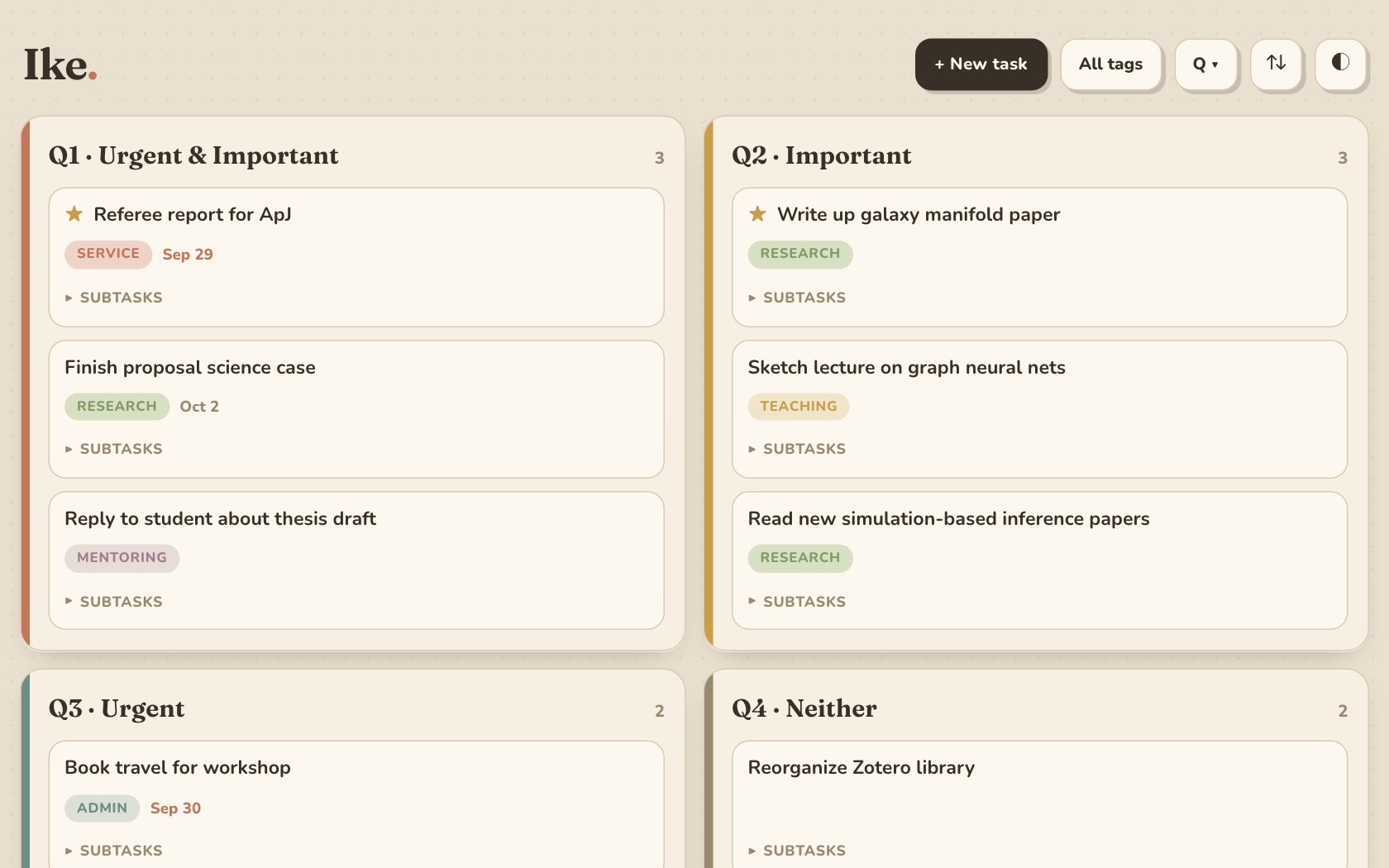Click the Q2 · Important heading

[822, 156]
